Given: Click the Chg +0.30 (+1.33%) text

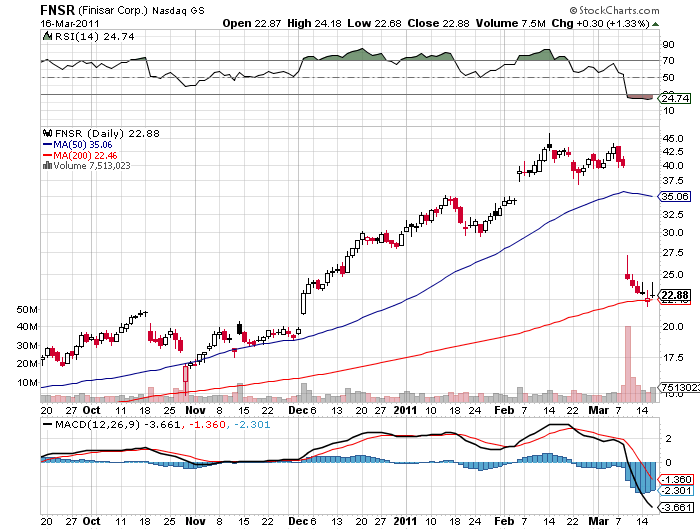Looking at the screenshot, I should 600,23.
